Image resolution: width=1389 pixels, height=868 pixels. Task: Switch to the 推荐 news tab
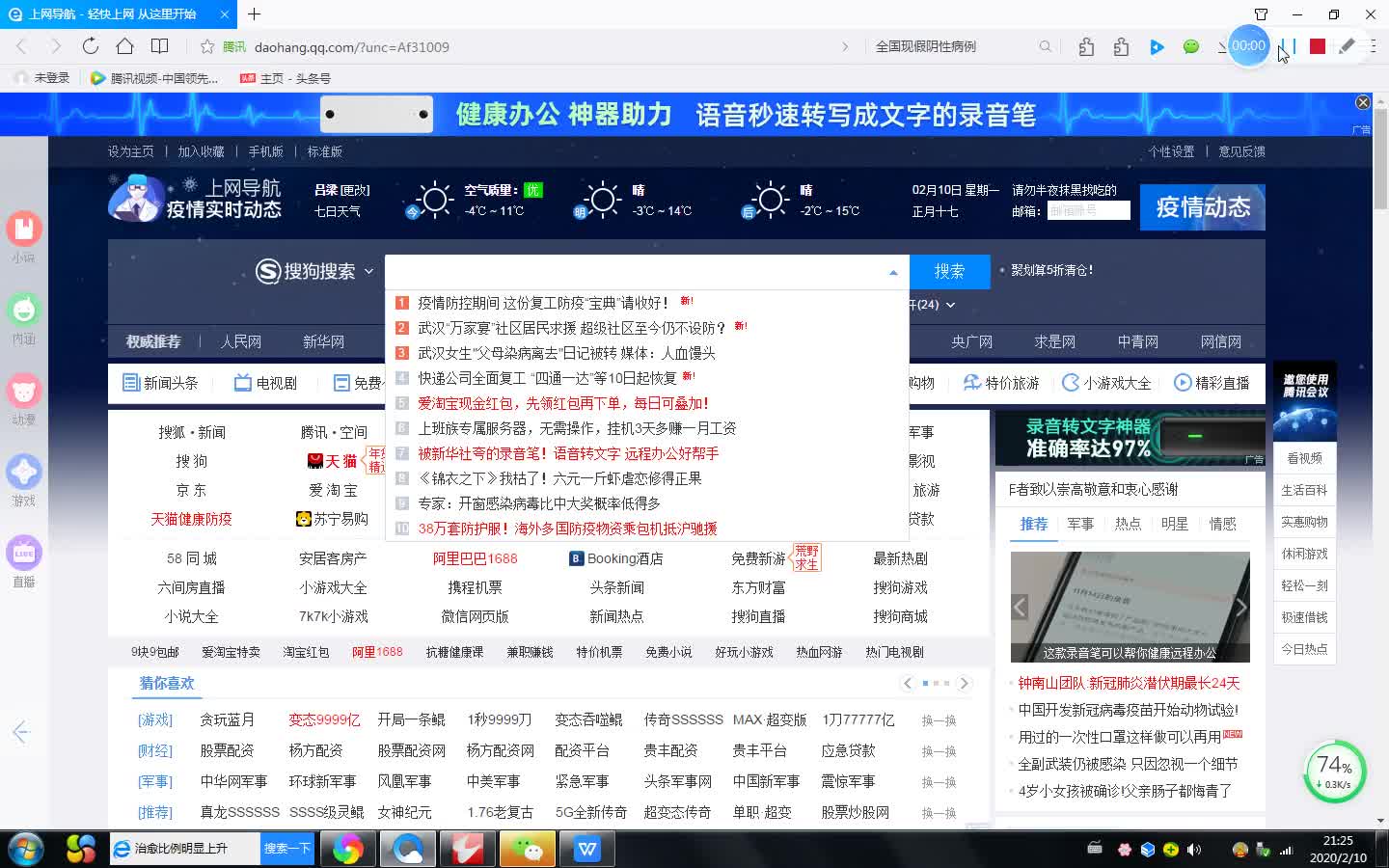1034,524
